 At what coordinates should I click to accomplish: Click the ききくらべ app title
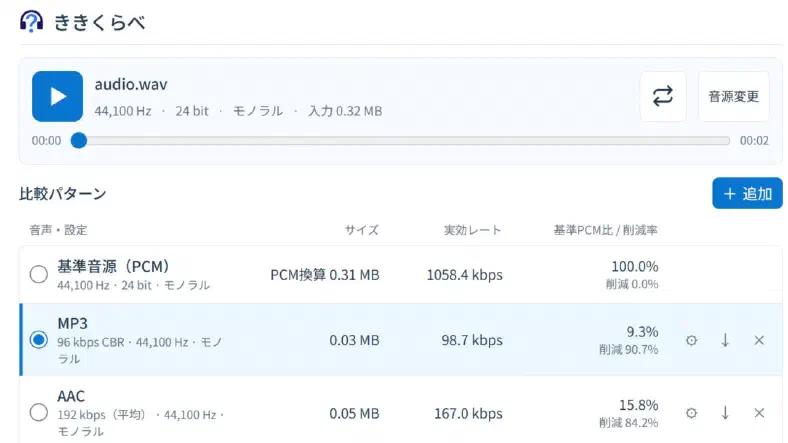tap(100, 23)
